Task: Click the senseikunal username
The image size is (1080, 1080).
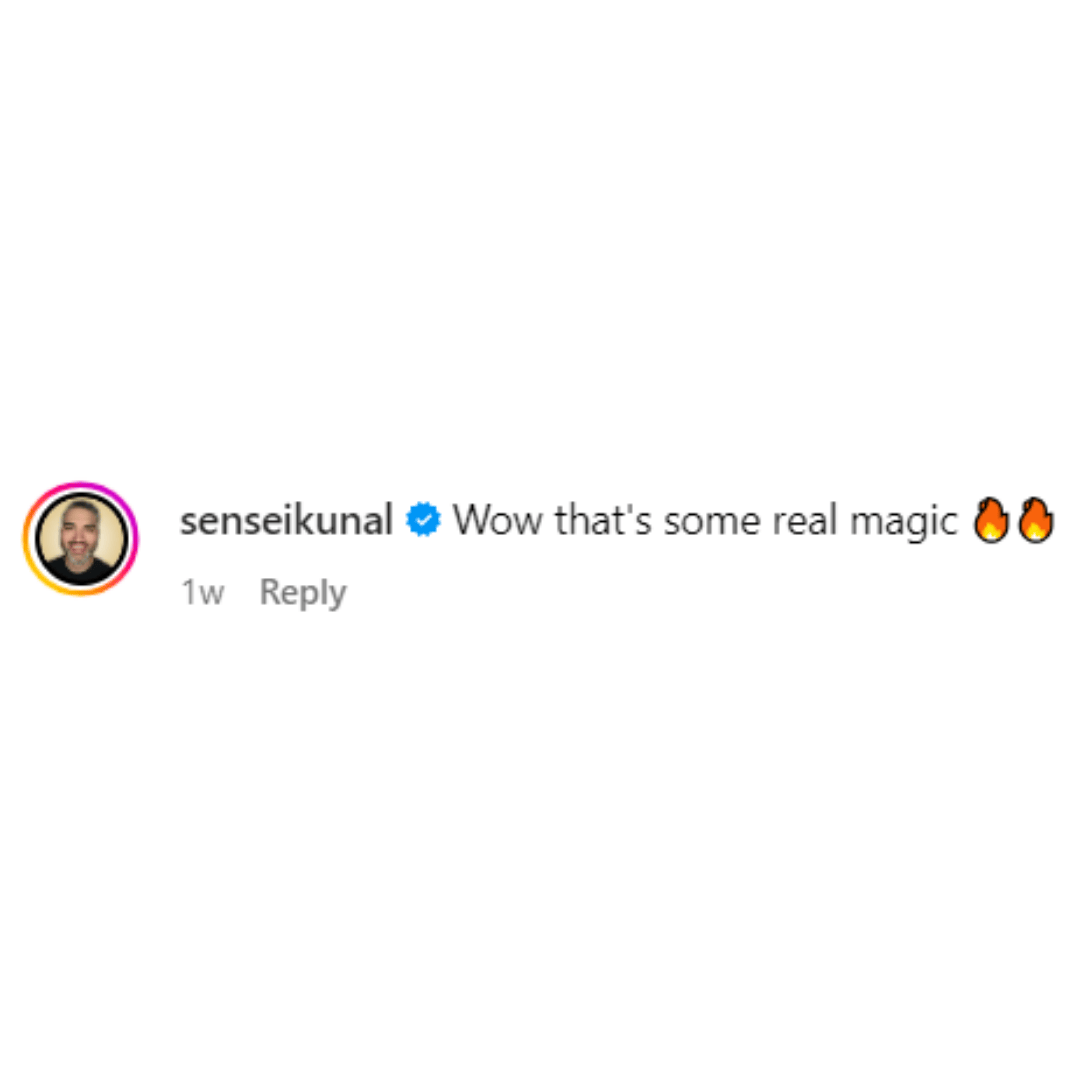Action: 287,520
